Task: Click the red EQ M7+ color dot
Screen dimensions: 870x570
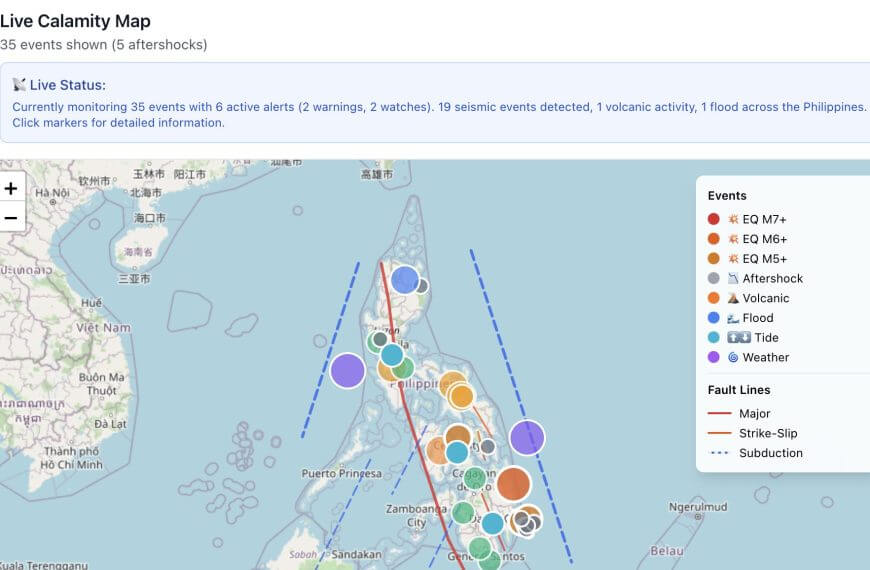Action: click(x=714, y=219)
